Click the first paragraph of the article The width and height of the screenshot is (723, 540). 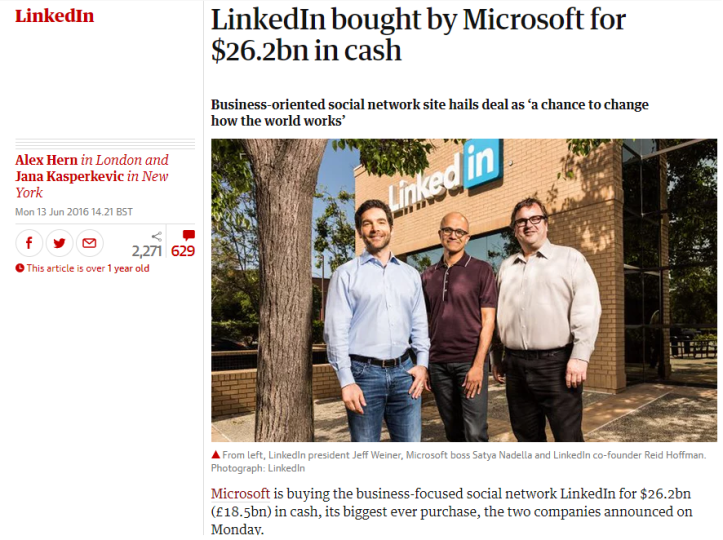click(460, 511)
